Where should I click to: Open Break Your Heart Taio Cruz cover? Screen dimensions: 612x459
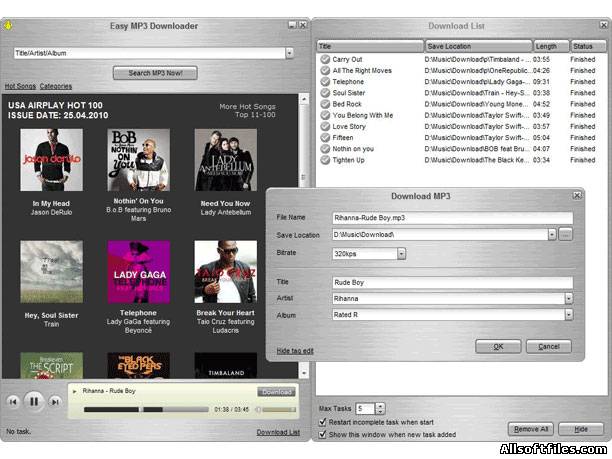click(226, 272)
